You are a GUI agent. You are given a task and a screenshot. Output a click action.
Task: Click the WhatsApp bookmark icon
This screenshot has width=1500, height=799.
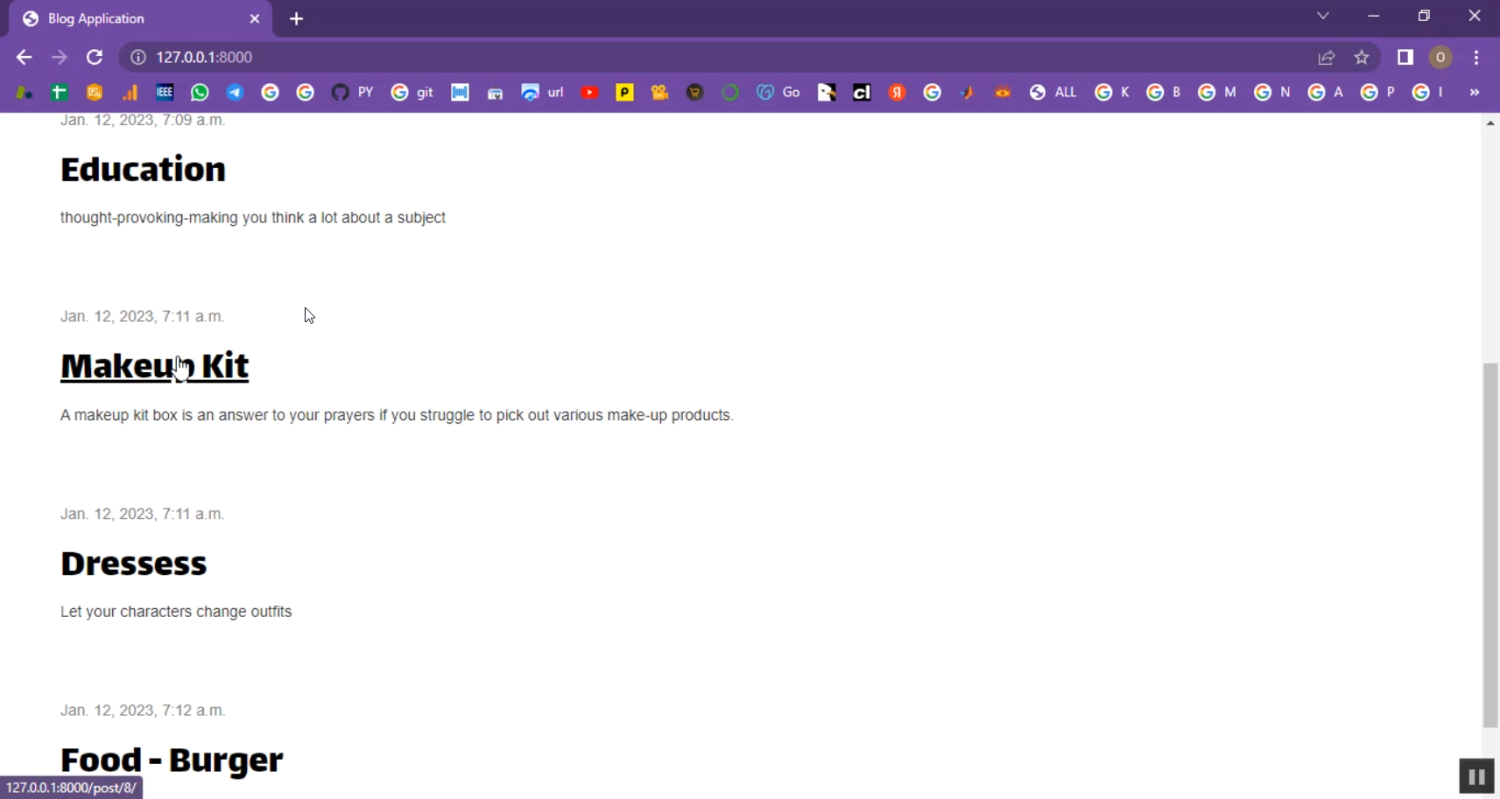coord(200,92)
